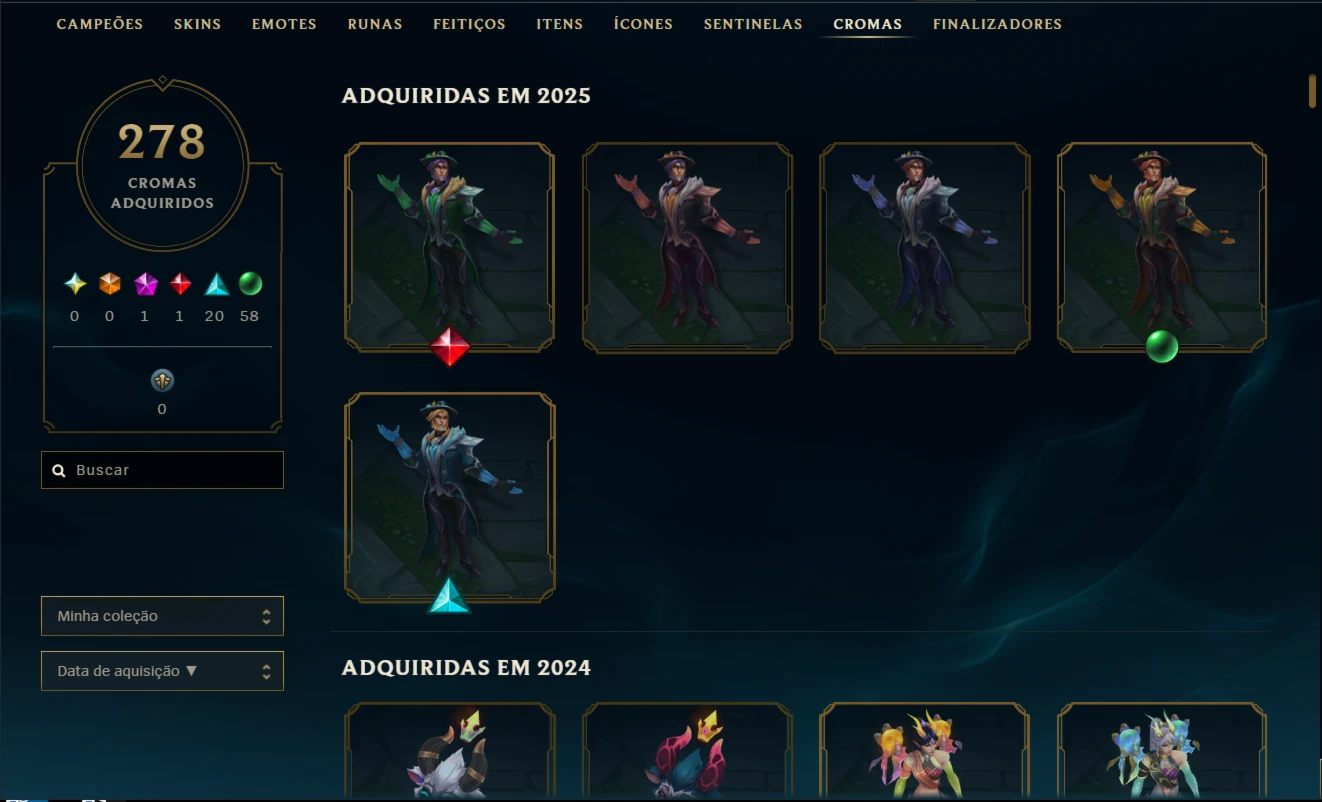Image resolution: width=1322 pixels, height=802 pixels.
Task: Click the pale star-shaped rarity icon in the stats panel
Action: pos(75,284)
